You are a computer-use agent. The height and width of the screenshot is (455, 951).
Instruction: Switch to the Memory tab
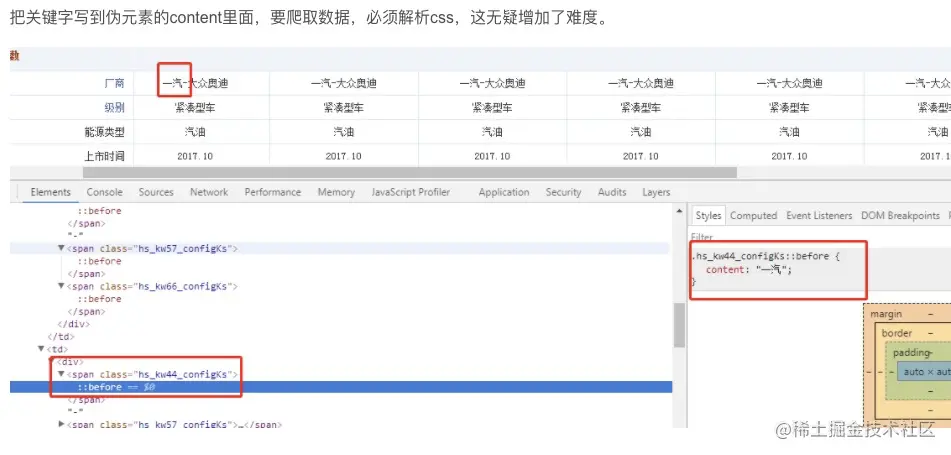pos(336,192)
